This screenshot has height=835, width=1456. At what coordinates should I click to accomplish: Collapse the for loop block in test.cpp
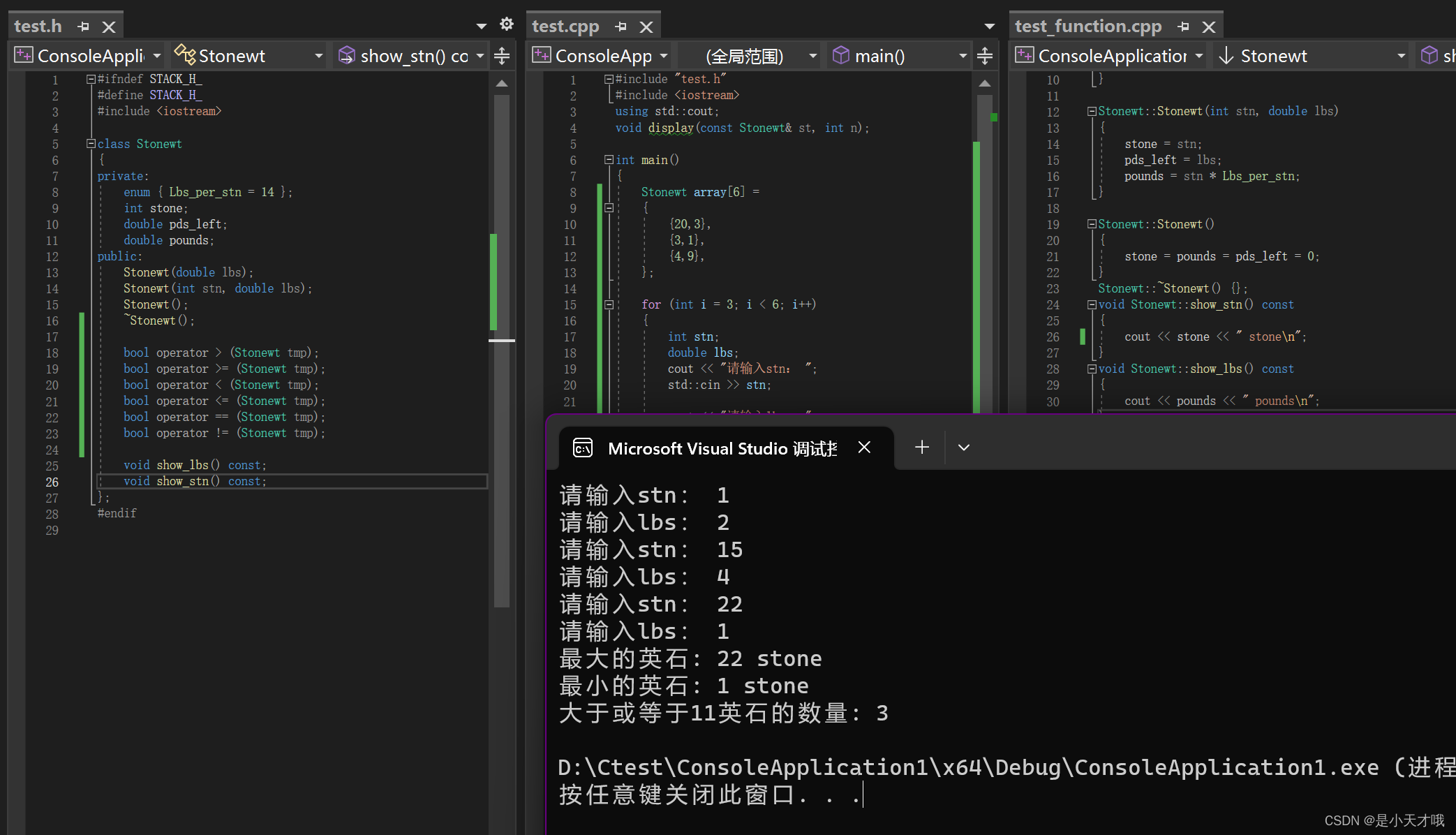[609, 304]
